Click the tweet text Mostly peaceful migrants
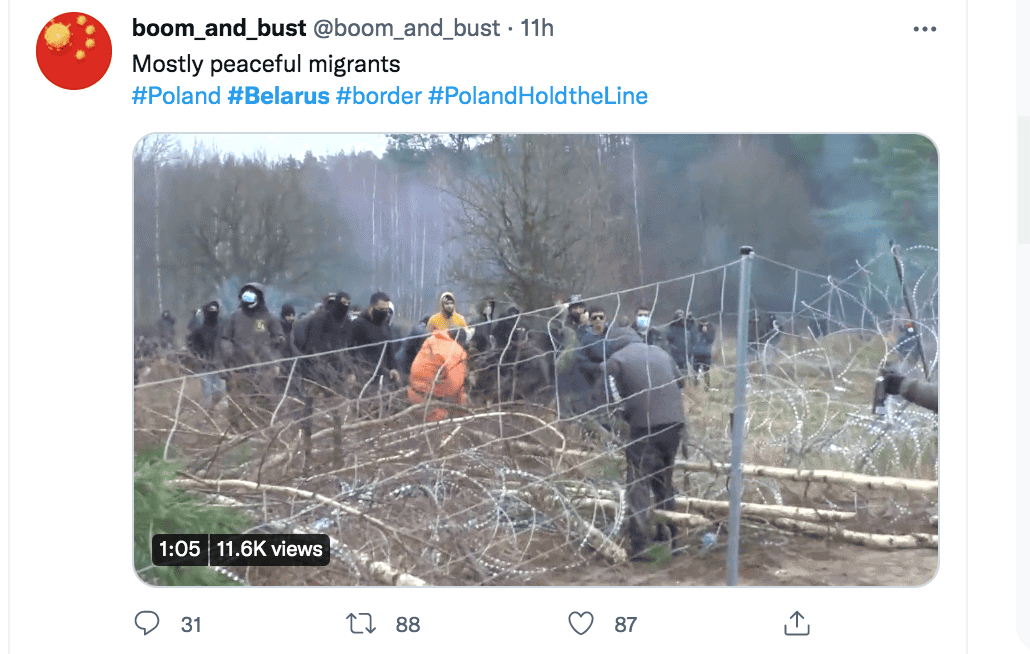1030x654 pixels. 266,64
